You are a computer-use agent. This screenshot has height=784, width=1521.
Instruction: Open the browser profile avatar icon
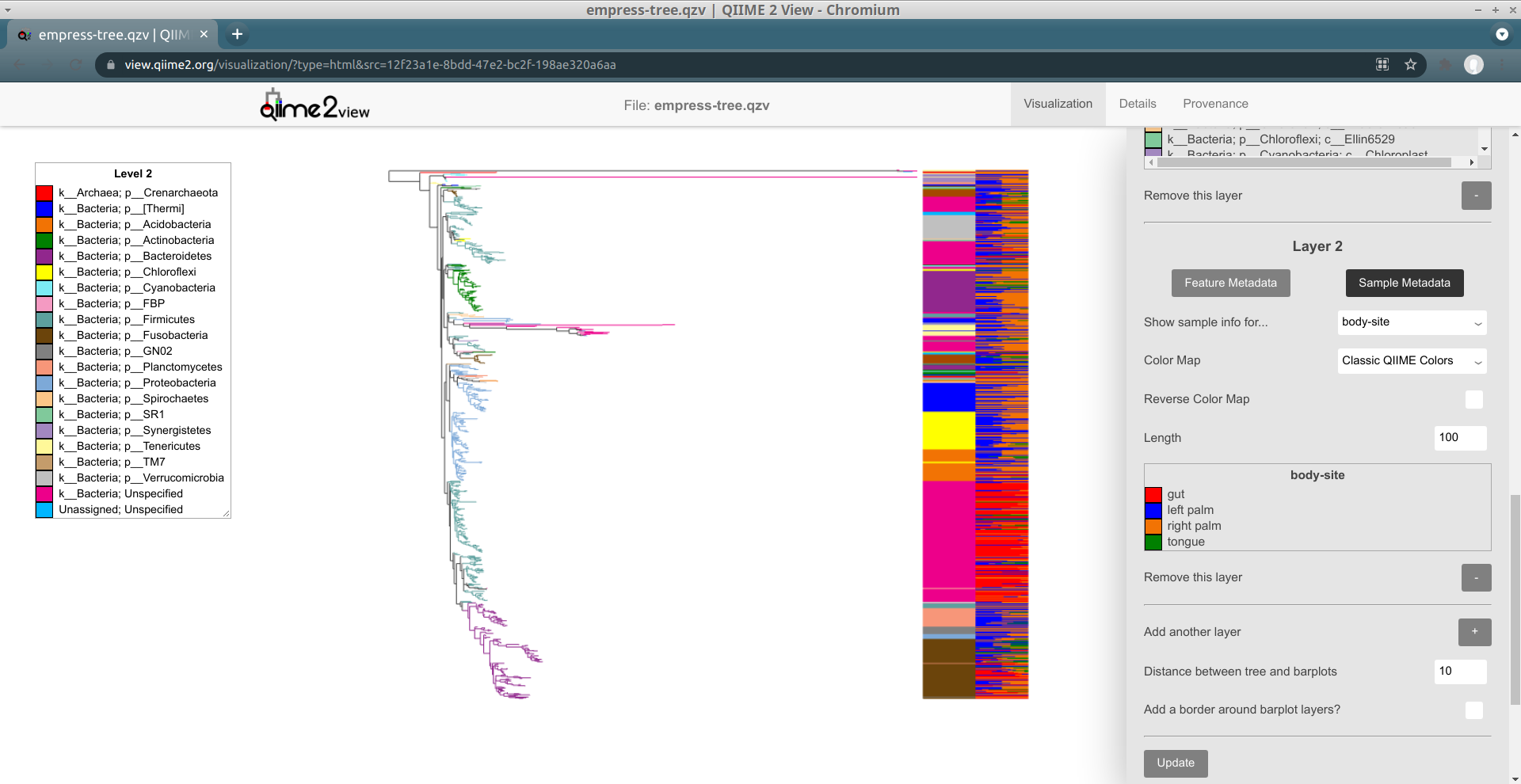(x=1474, y=65)
